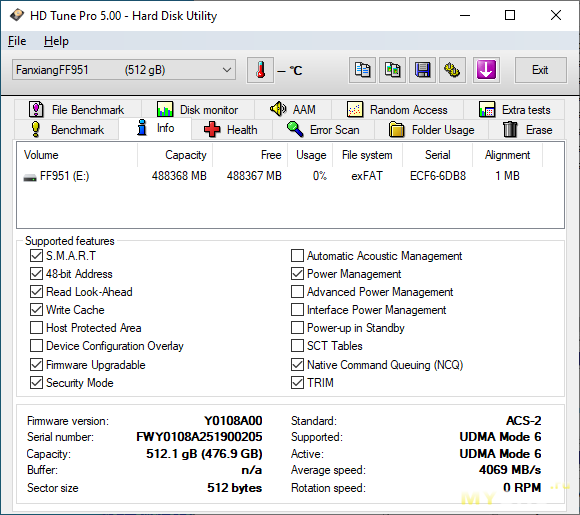
Task: Click the 488368 MB capacity value
Action: (179, 176)
